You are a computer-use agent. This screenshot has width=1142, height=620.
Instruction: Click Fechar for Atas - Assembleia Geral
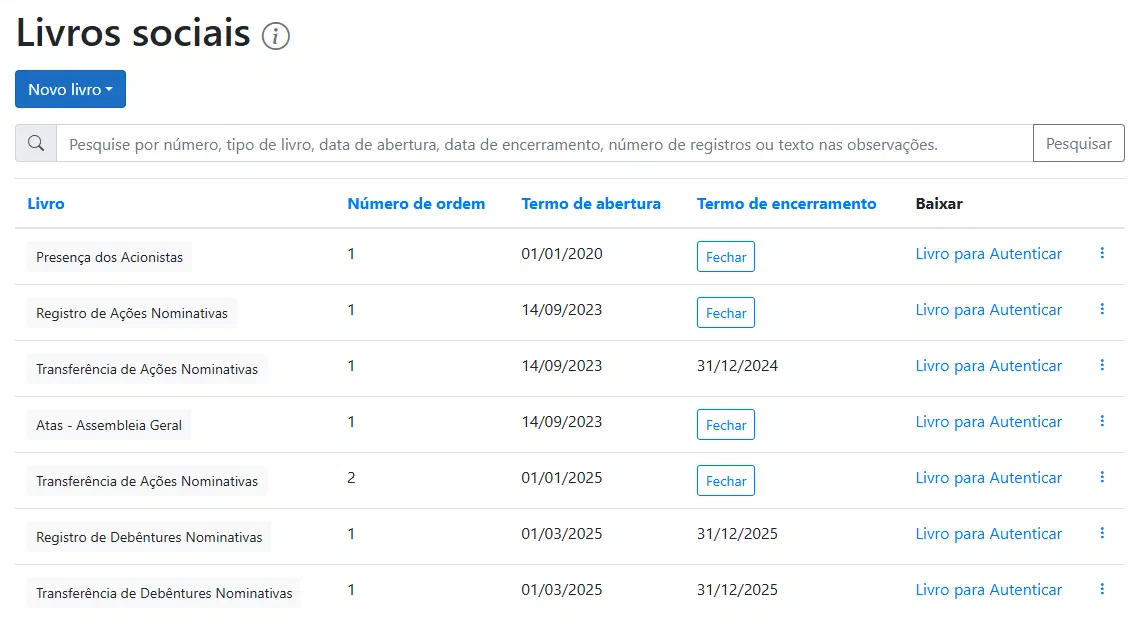pyautogui.click(x=726, y=425)
